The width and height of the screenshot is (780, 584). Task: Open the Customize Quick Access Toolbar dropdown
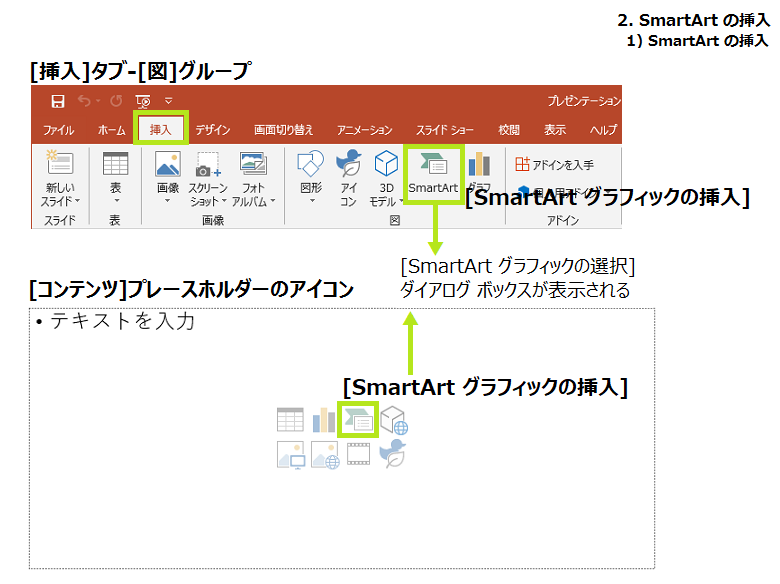[169, 100]
